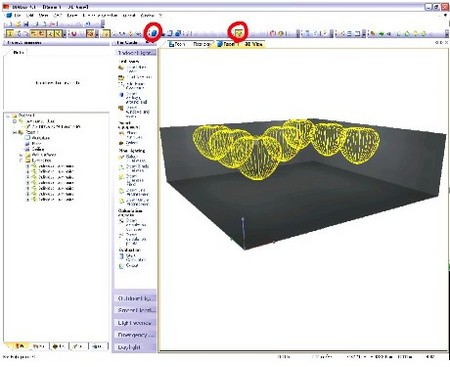Click the Open folder toolbar icon
Image resolution: width=450 pixels, height=367 pixels.
coord(18,24)
